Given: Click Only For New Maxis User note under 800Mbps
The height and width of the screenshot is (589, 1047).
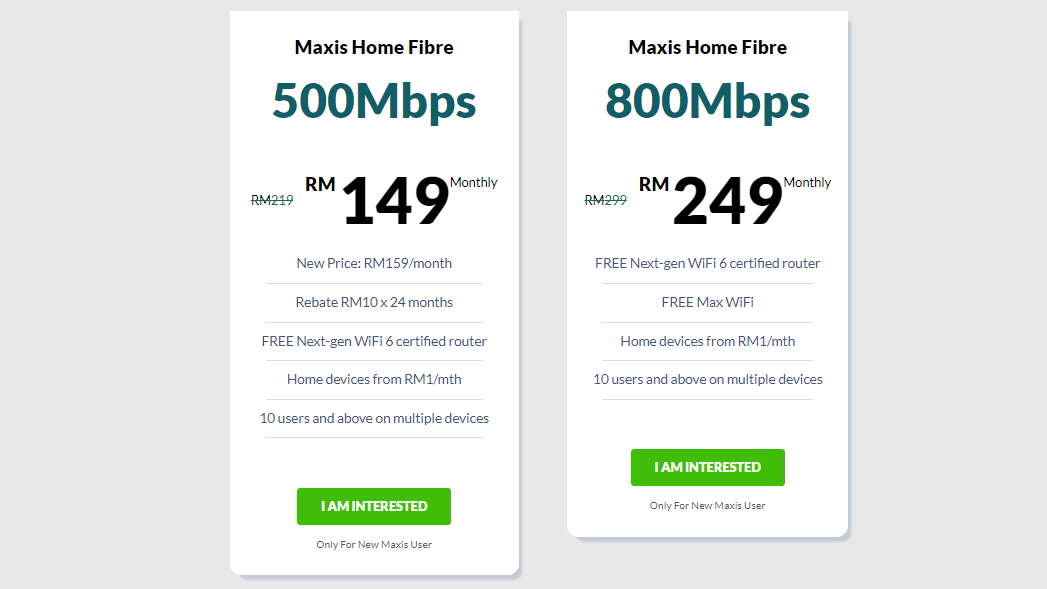Looking at the screenshot, I should point(708,506).
